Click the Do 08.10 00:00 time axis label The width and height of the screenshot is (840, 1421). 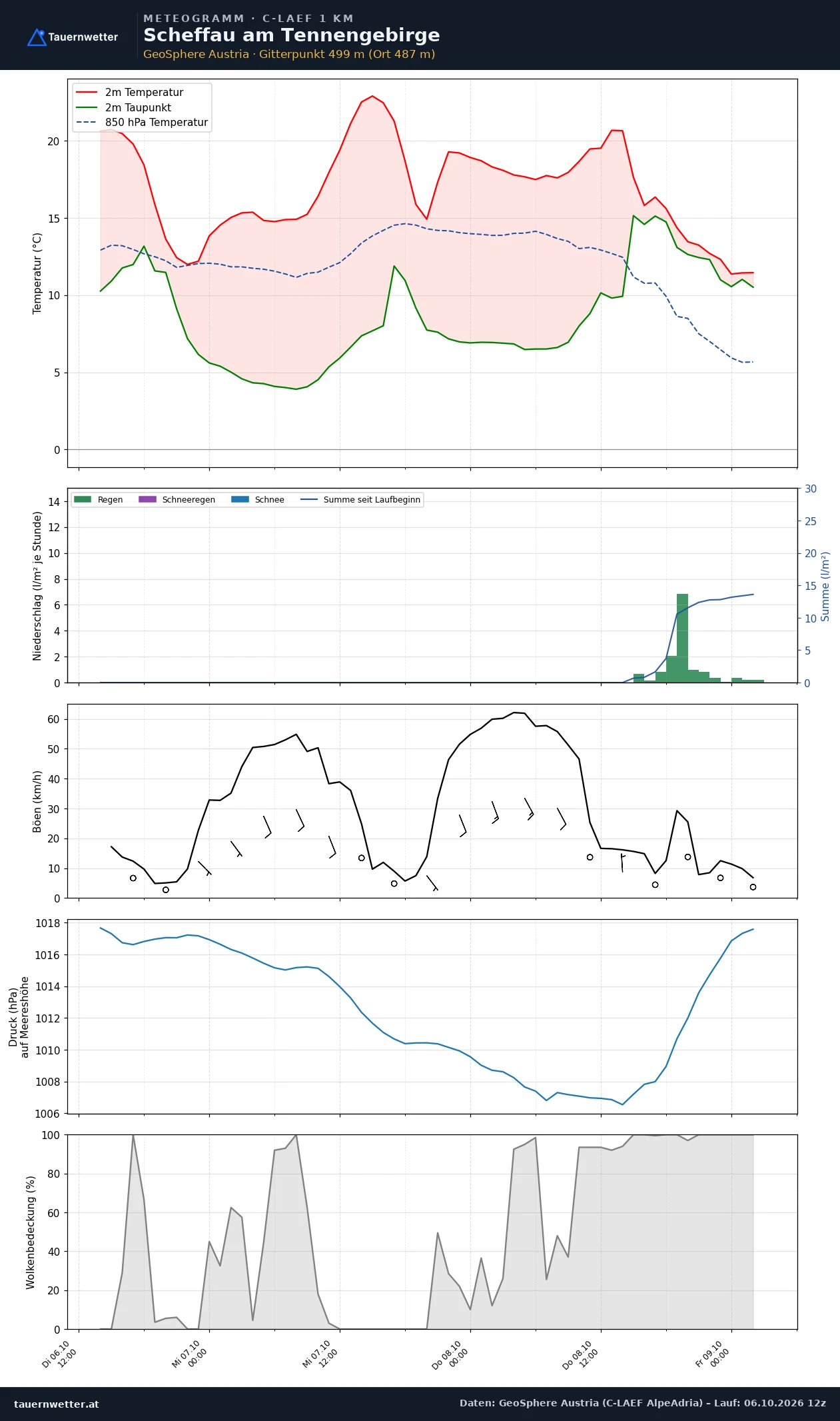pos(451,1354)
